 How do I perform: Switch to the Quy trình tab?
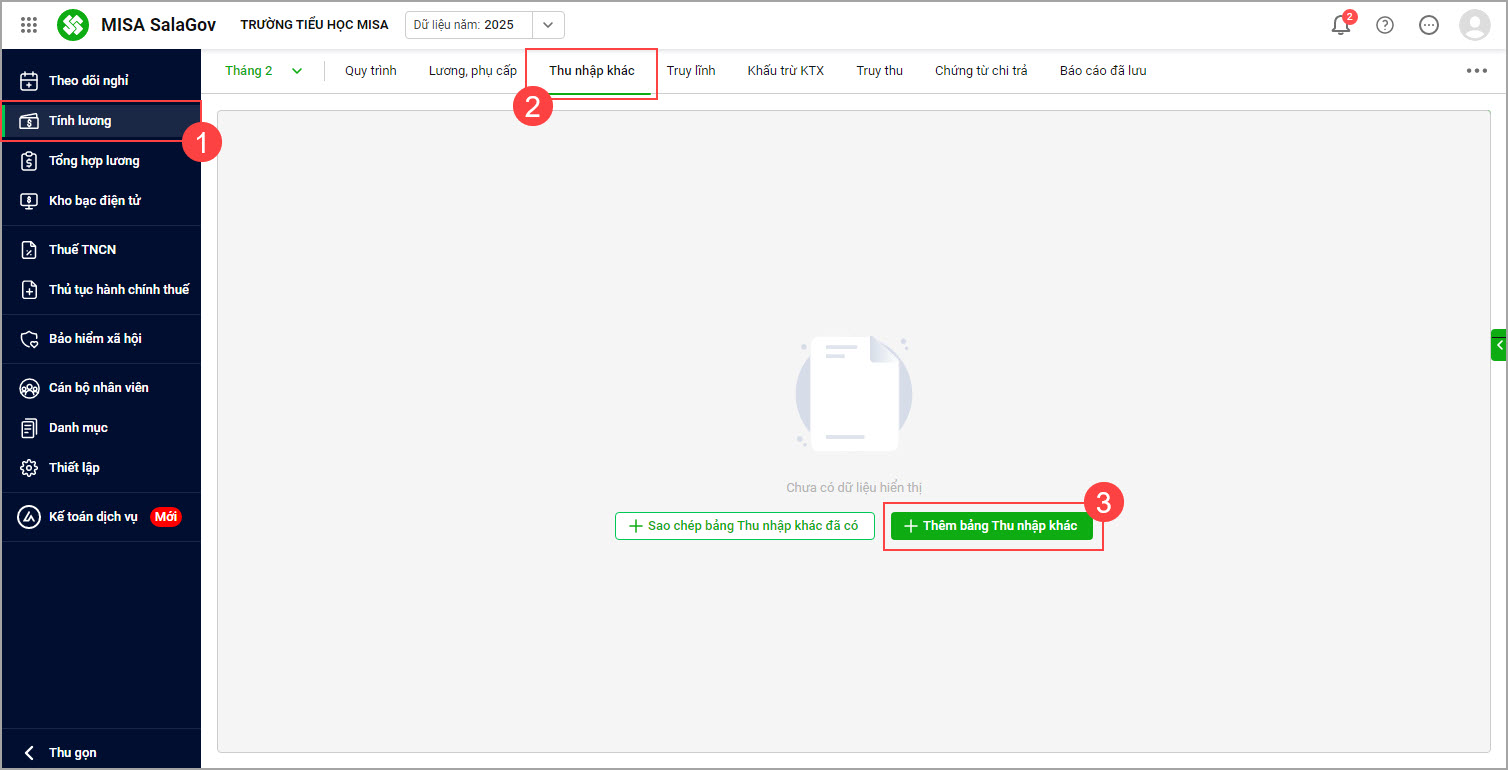371,71
